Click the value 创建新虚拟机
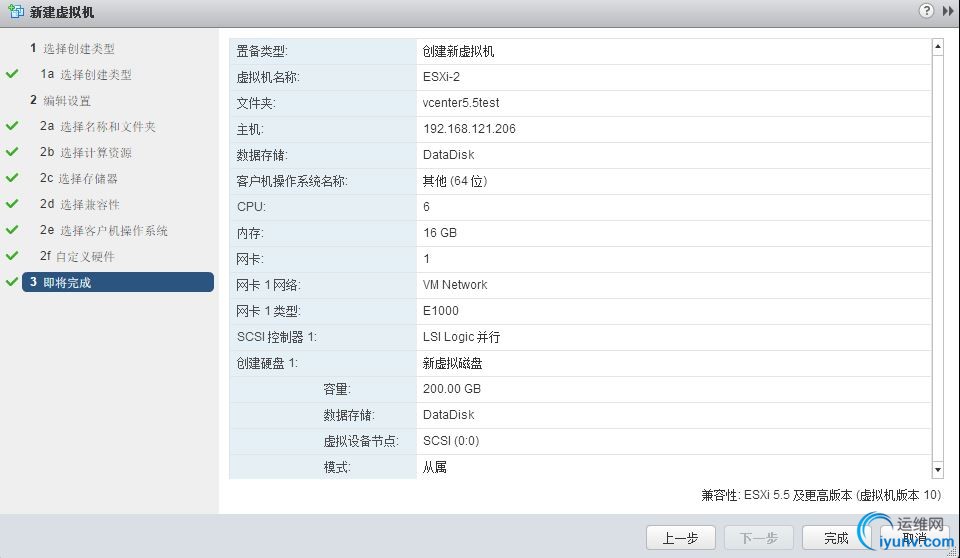The image size is (960, 558). pos(459,51)
